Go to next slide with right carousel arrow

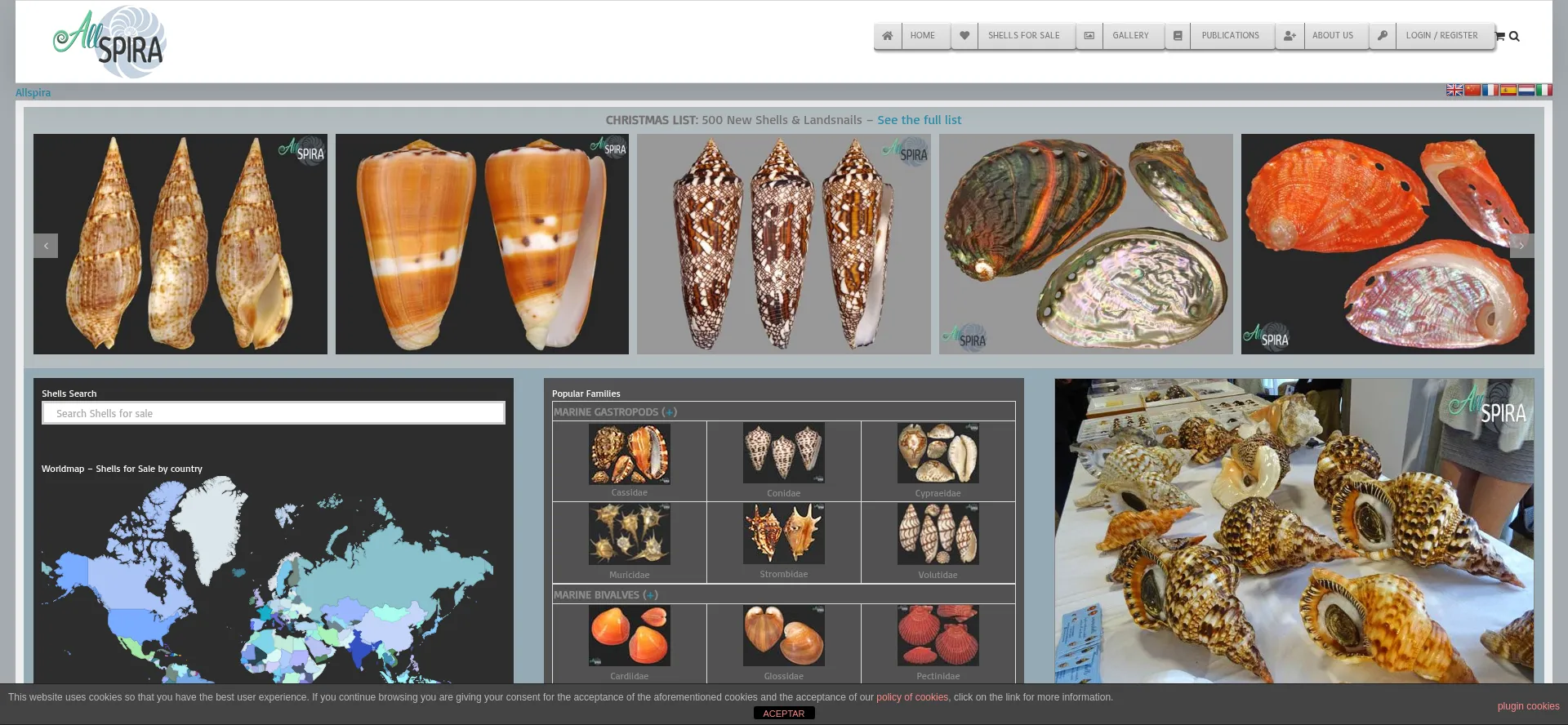pyautogui.click(x=1521, y=246)
